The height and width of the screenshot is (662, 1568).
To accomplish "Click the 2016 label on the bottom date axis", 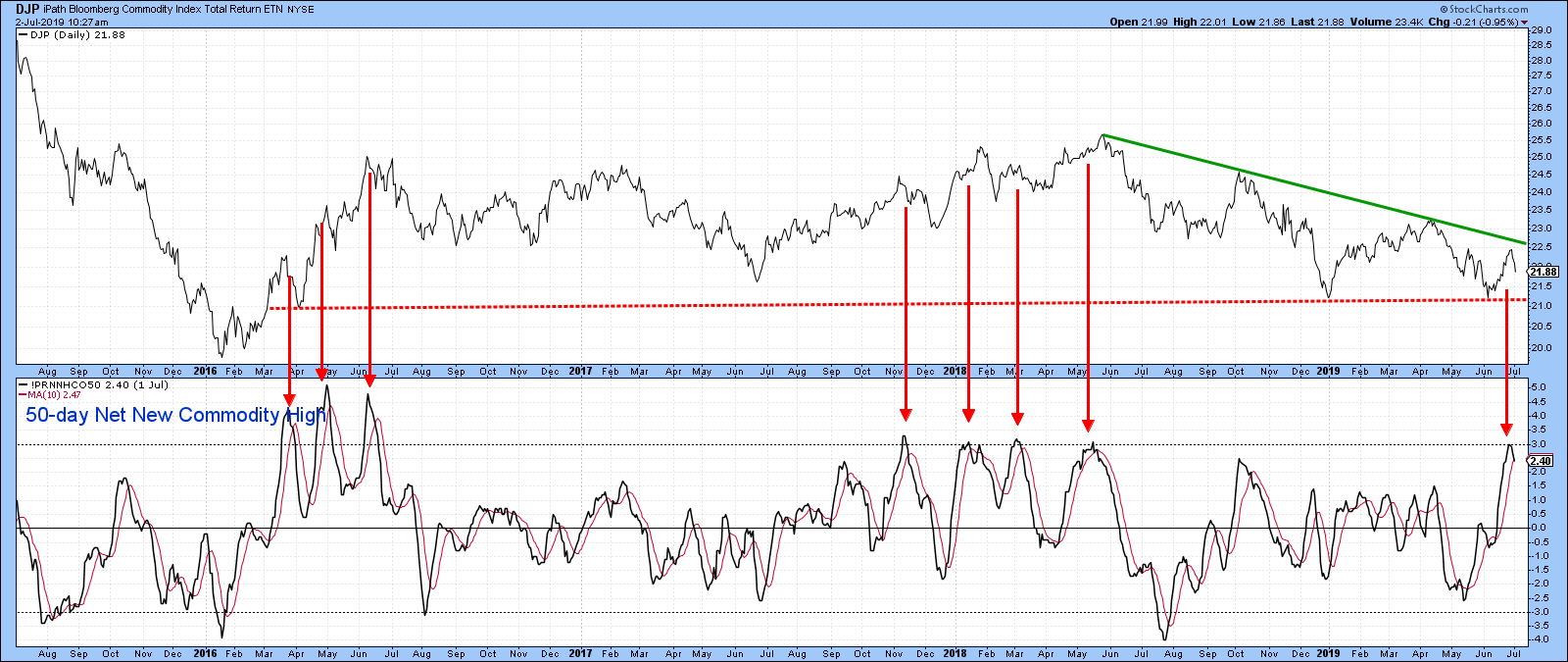I will pyautogui.click(x=205, y=653).
